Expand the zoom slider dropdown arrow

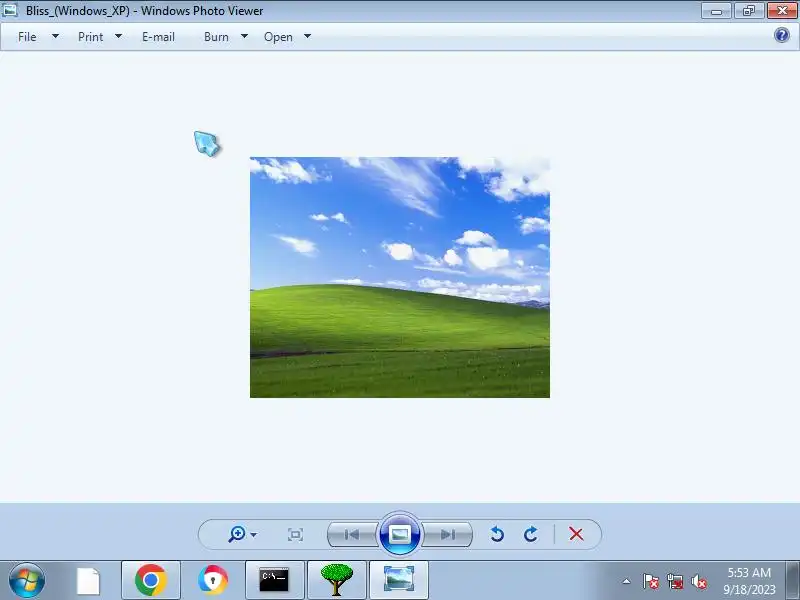pyautogui.click(x=254, y=535)
